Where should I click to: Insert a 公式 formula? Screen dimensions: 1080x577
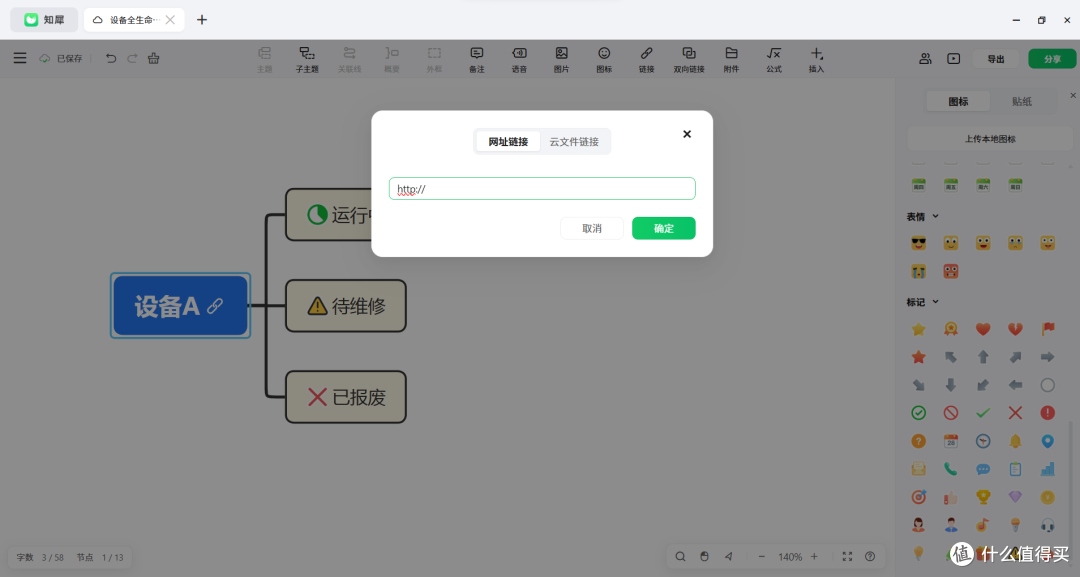pos(774,60)
